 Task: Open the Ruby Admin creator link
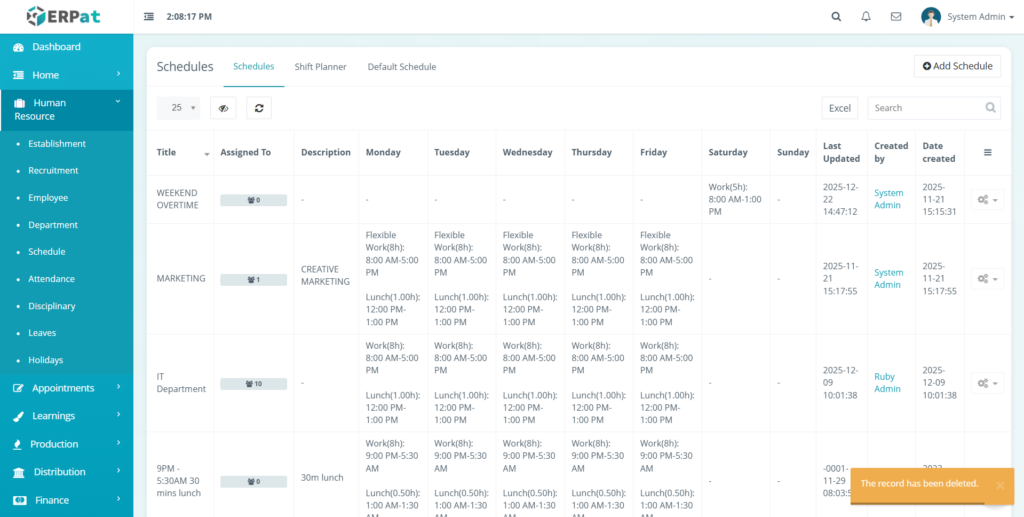tap(887, 383)
